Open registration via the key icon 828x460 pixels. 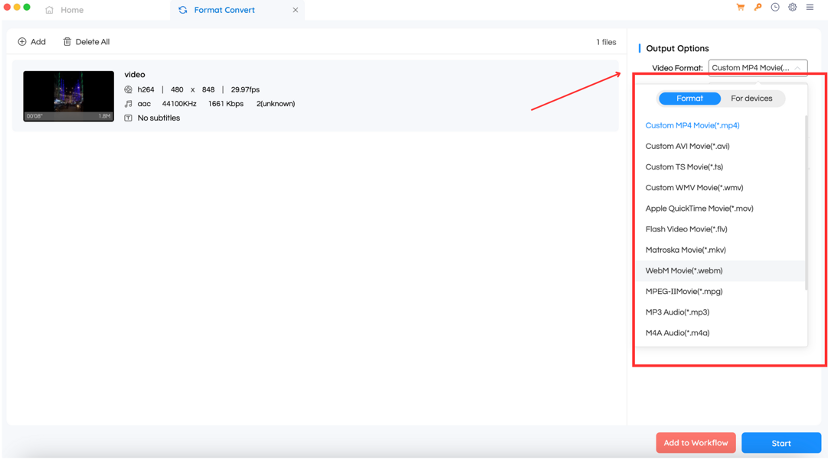[758, 8]
